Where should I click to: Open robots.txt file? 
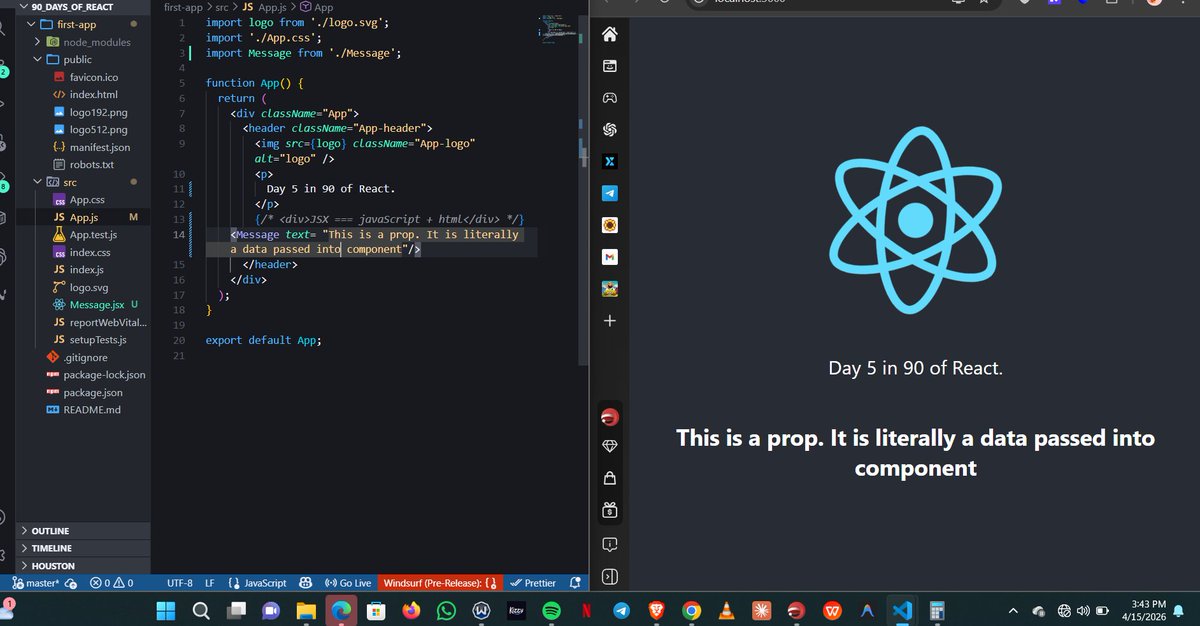click(92, 164)
